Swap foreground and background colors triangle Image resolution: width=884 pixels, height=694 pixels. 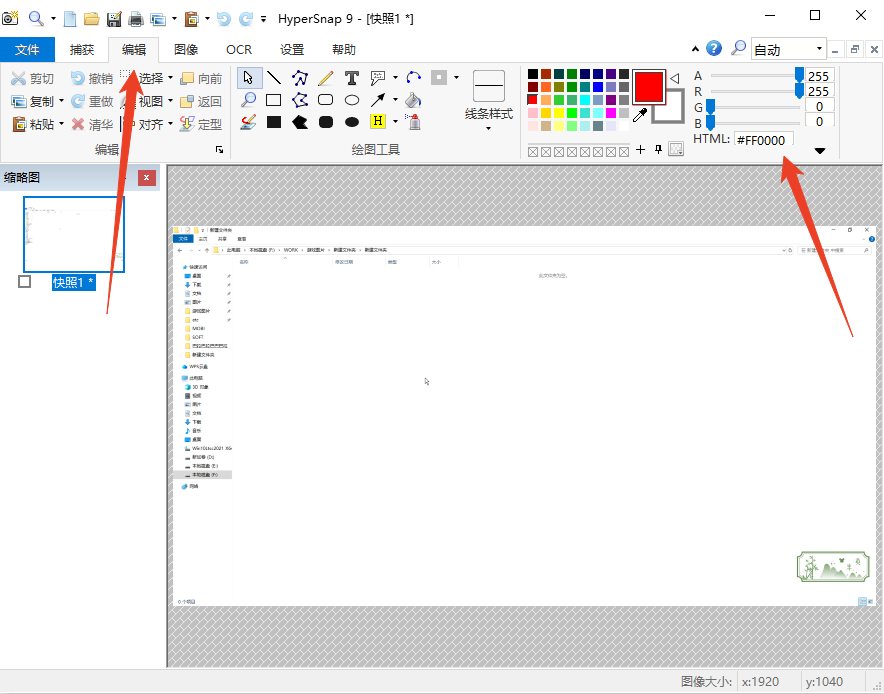675,78
